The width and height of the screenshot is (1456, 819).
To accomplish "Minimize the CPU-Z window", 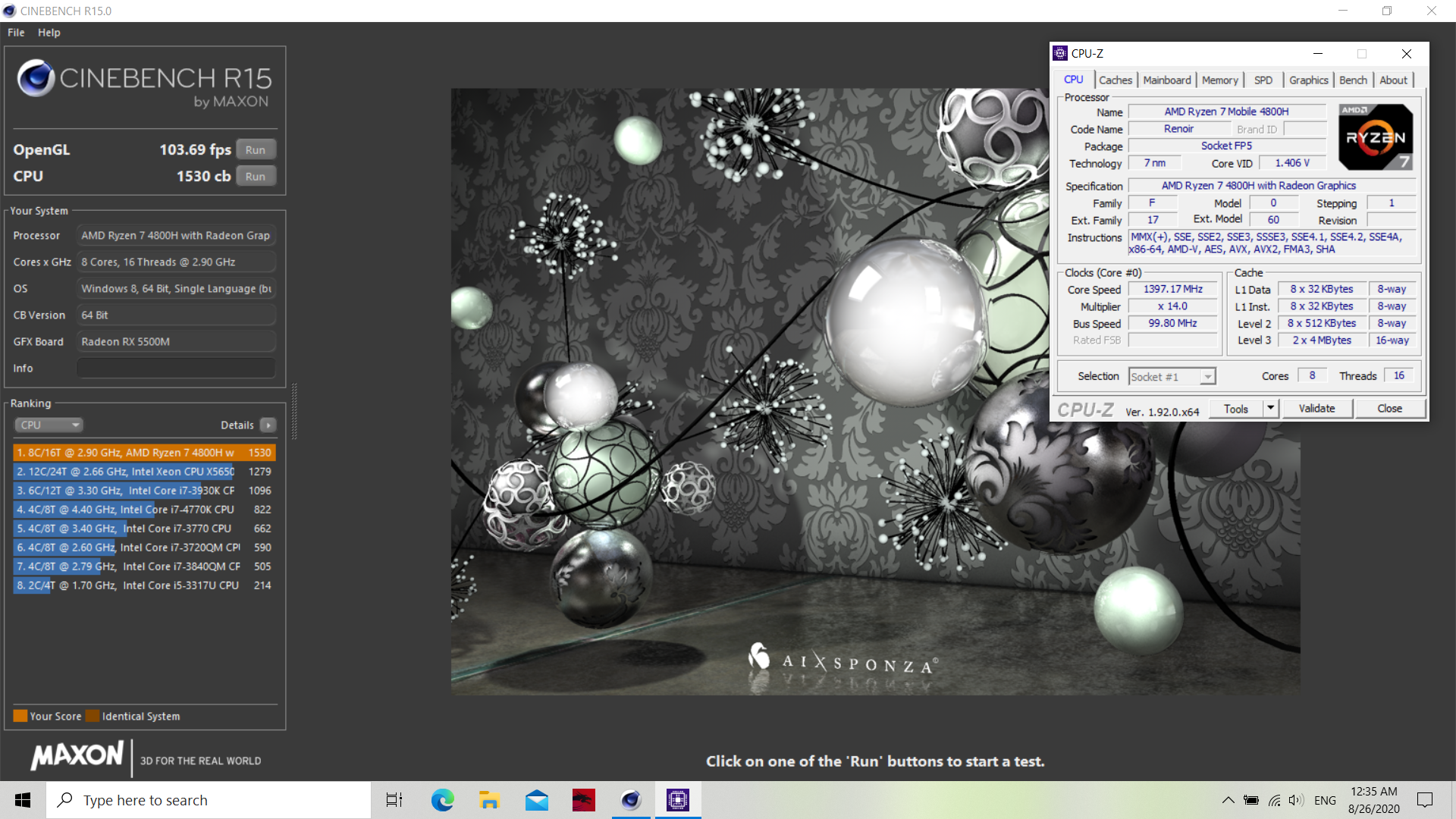I will tap(1318, 53).
